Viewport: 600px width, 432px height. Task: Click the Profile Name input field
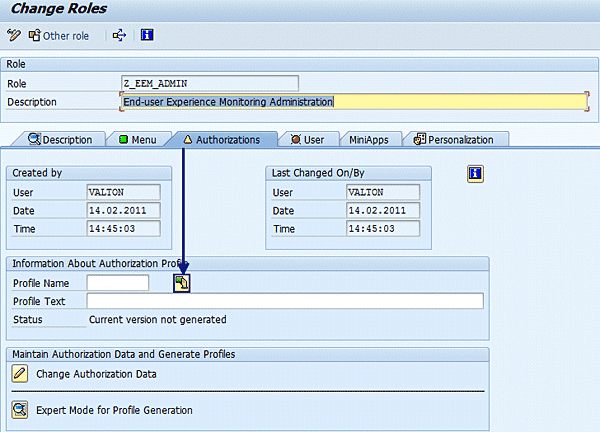tap(117, 283)
